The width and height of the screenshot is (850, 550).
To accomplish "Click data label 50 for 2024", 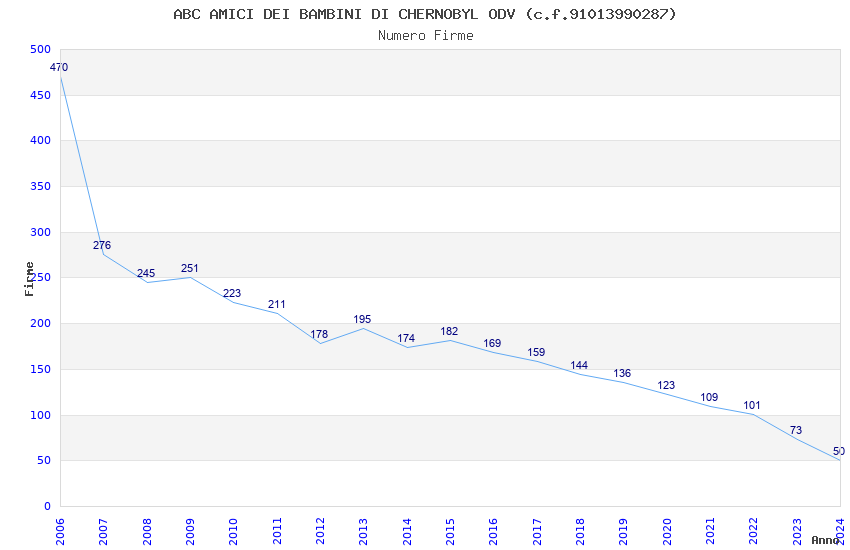I will click(x=839, y=451).
